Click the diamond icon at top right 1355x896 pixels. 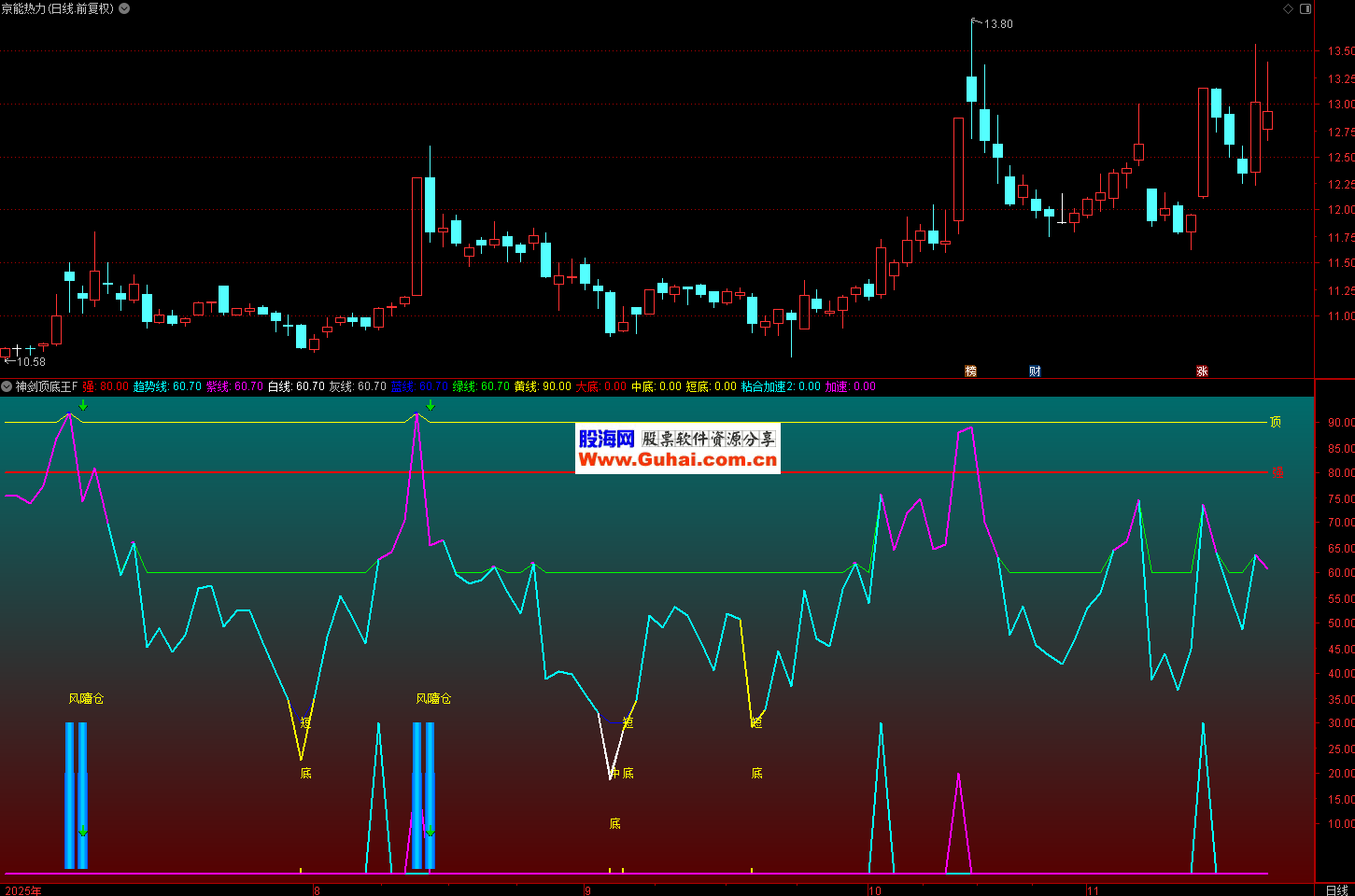click(x=1289, y=8)
